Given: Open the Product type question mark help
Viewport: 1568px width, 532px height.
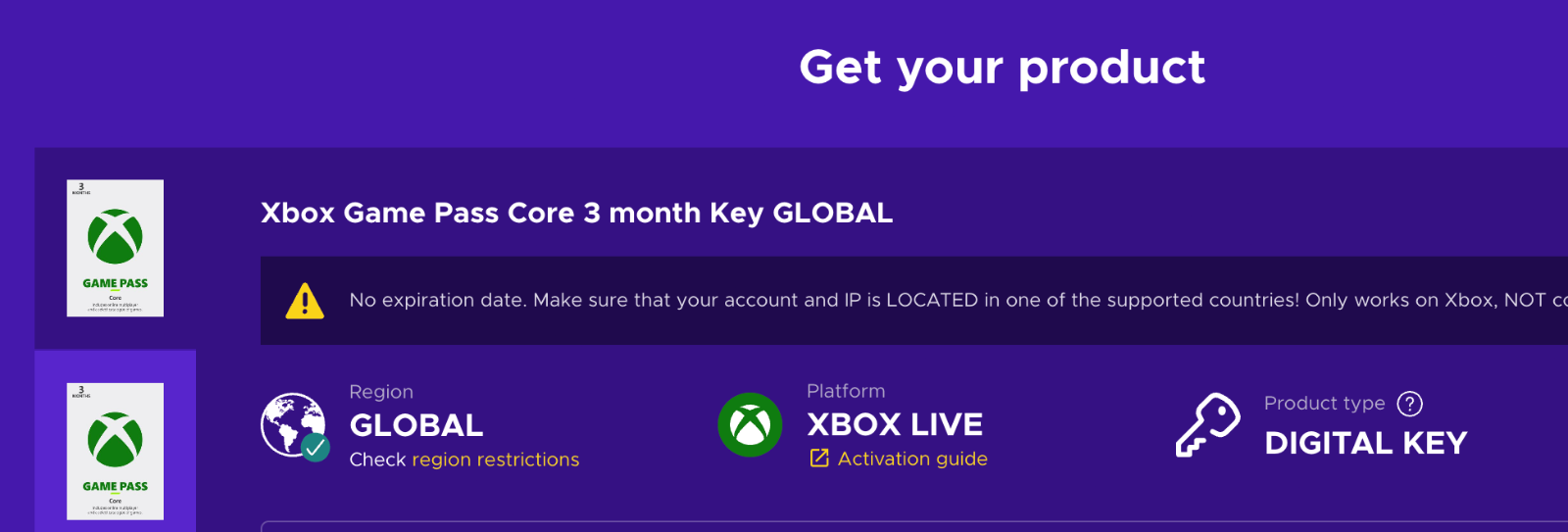Looking at the screenshot, I should click(x=1409, y=404).
